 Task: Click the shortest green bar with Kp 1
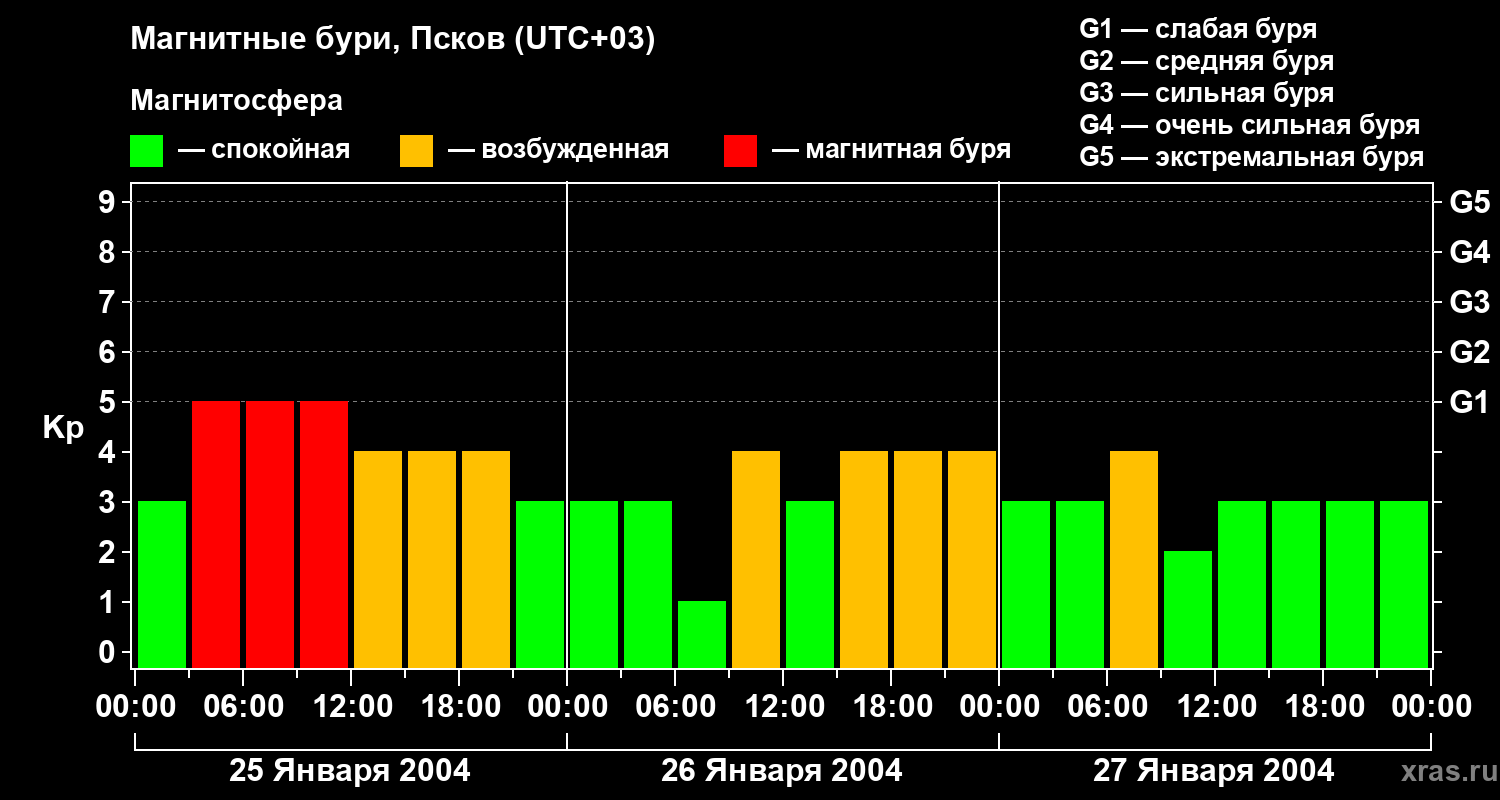click(702, 634)
